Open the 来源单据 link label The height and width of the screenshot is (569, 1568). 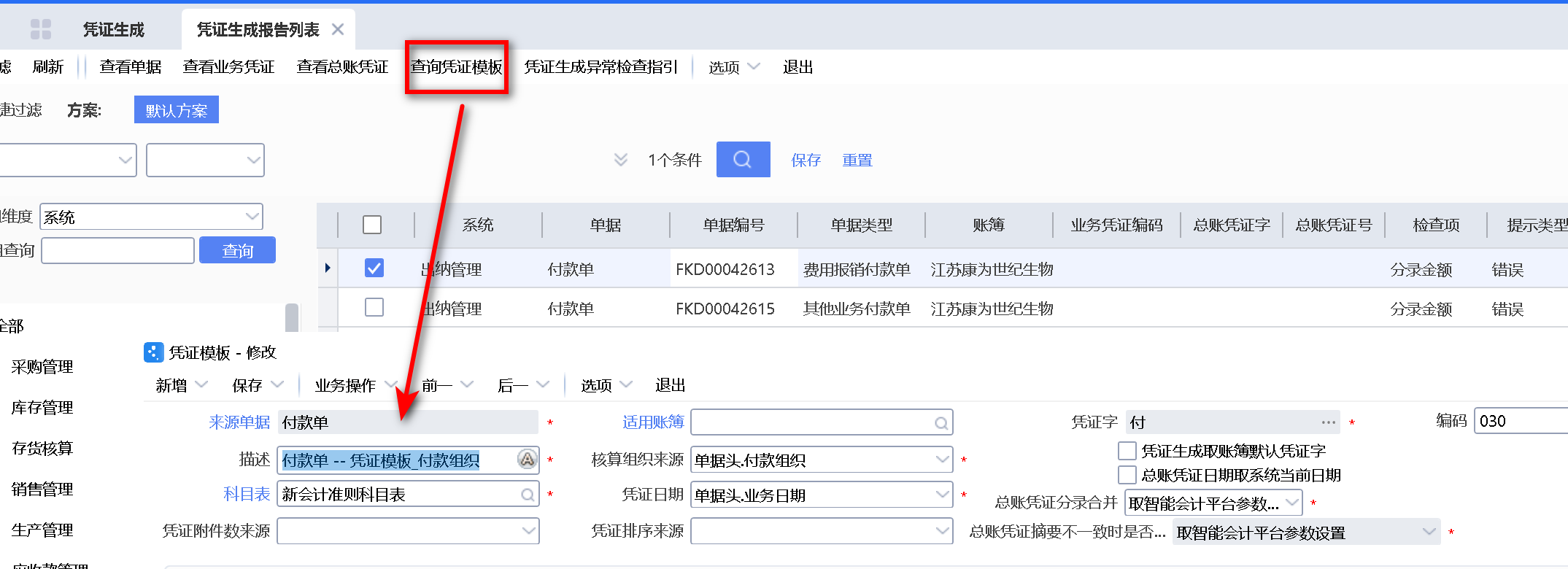coord(239,422)
